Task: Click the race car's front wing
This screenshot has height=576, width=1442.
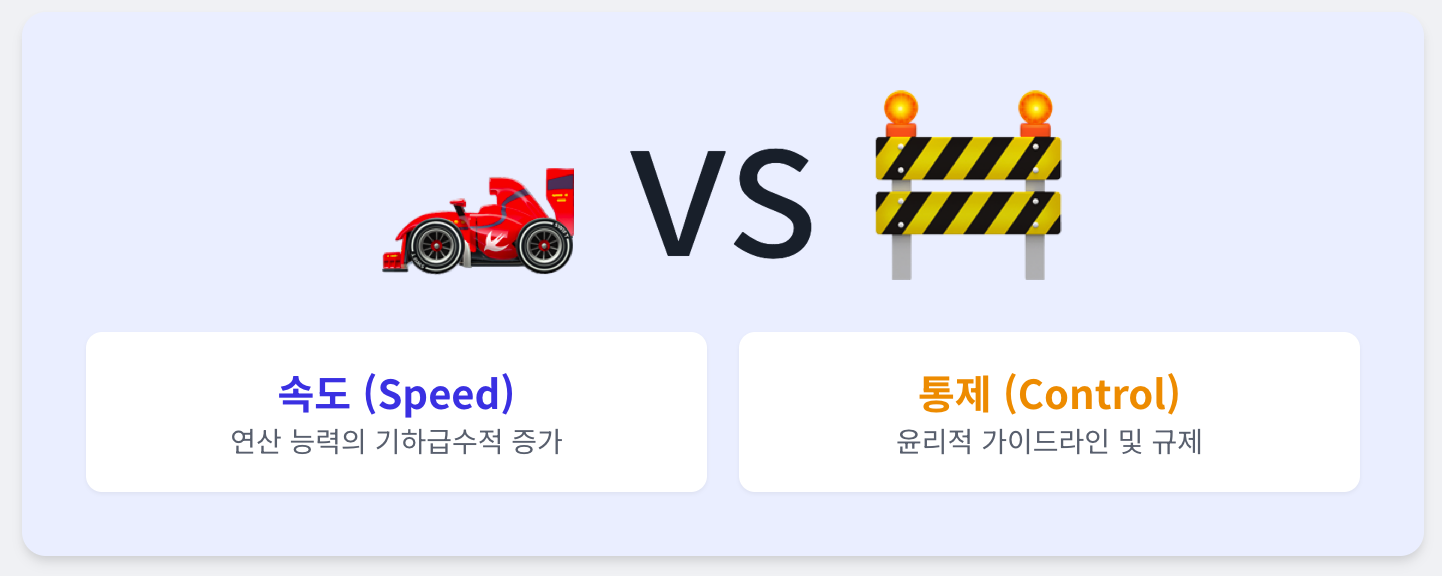Action: (394, 261)
